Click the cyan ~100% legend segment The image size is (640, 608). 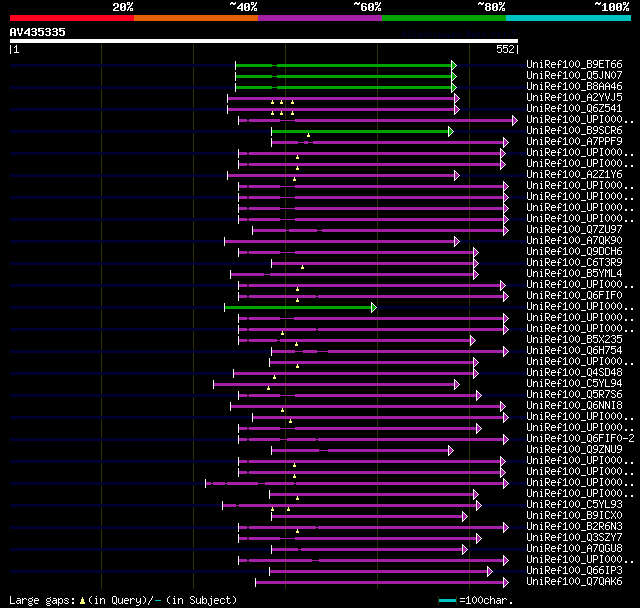click(x=569, y=18)
